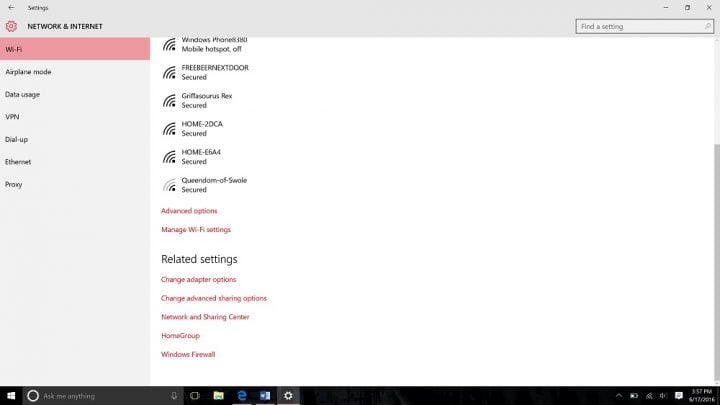Click the Wi-Fi signal icon for HOME-2DCA
Viewport: 720px width, 405px height.
[169, 129]
